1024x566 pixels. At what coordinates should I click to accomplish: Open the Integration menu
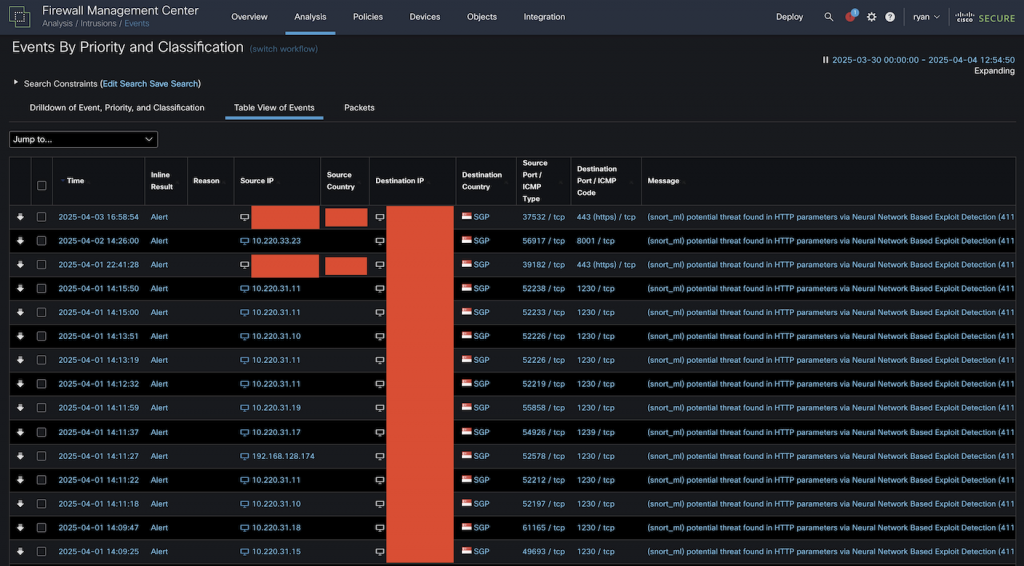[544, 17]
